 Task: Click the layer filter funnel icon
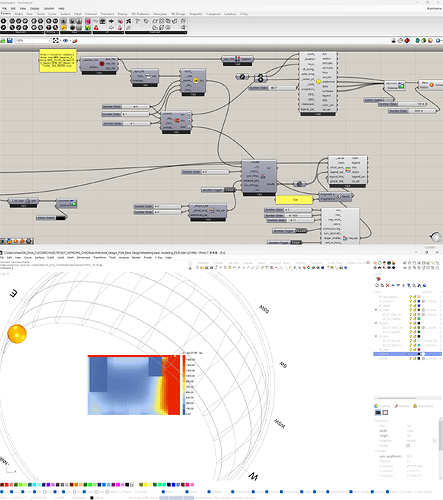pos(409,285)
